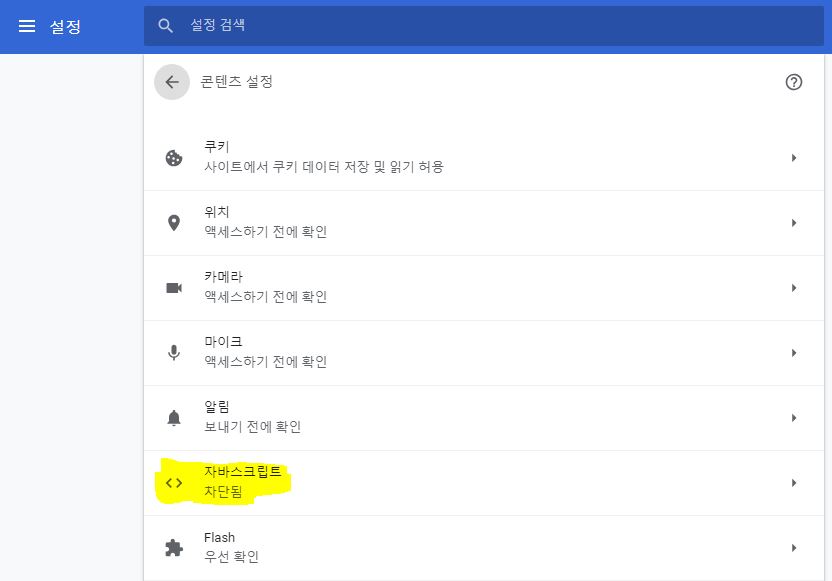Click the cookie icon
The width and height of the screenshot is (832, 581).
click(x=174, y=158)
